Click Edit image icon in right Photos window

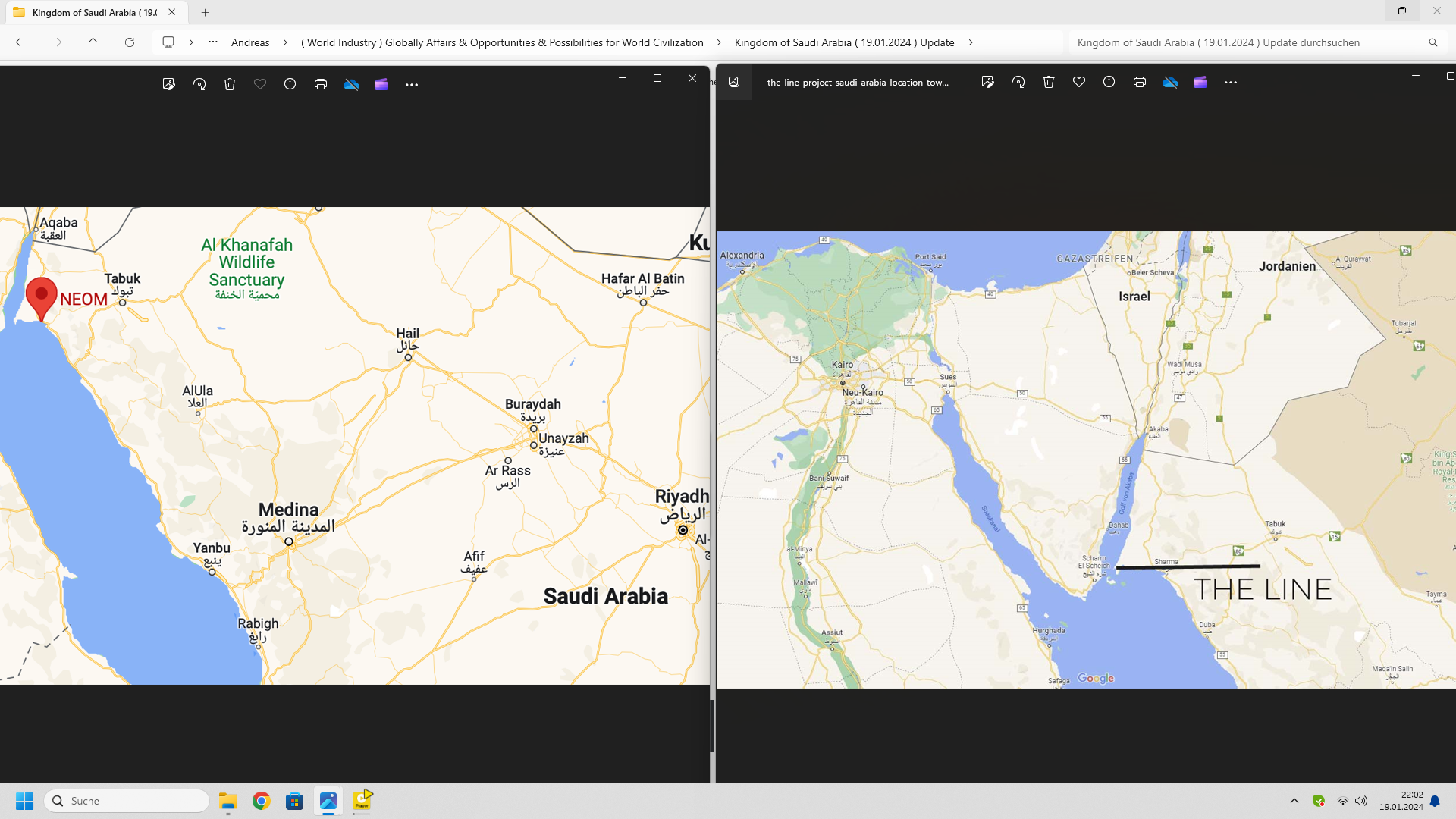(x=987, y=82)
